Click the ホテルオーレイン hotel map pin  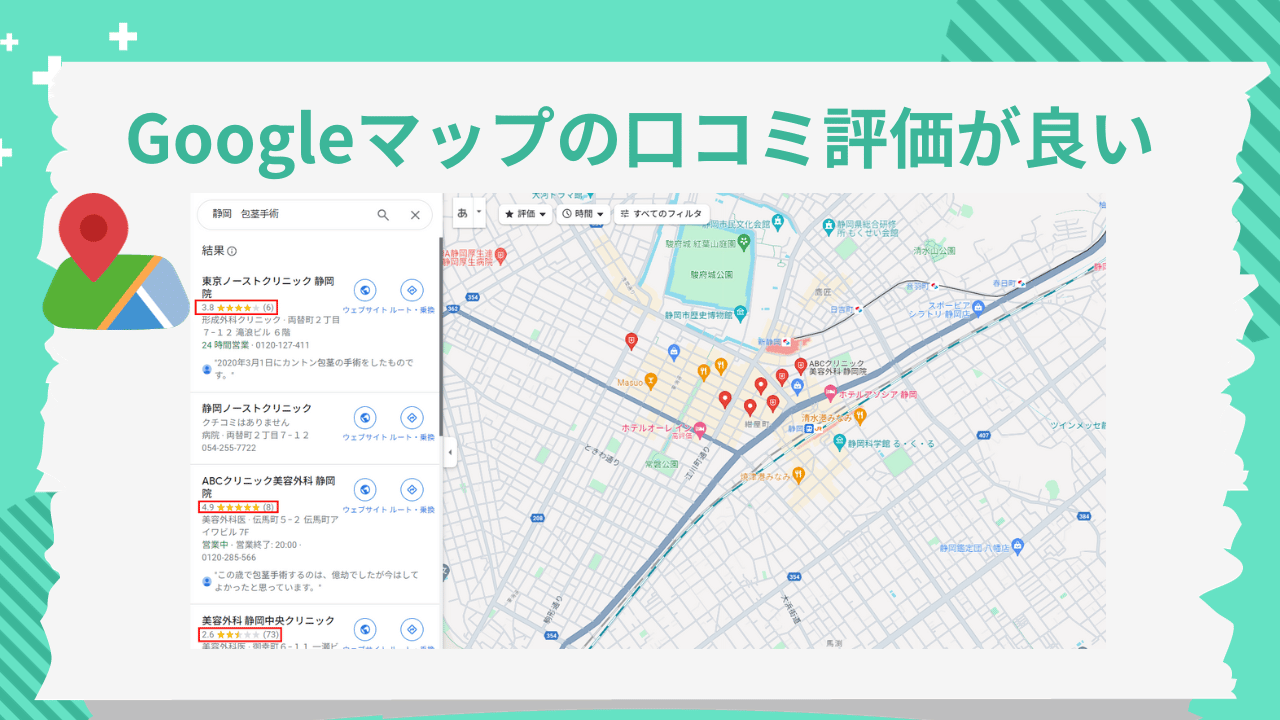coord(700,430)
